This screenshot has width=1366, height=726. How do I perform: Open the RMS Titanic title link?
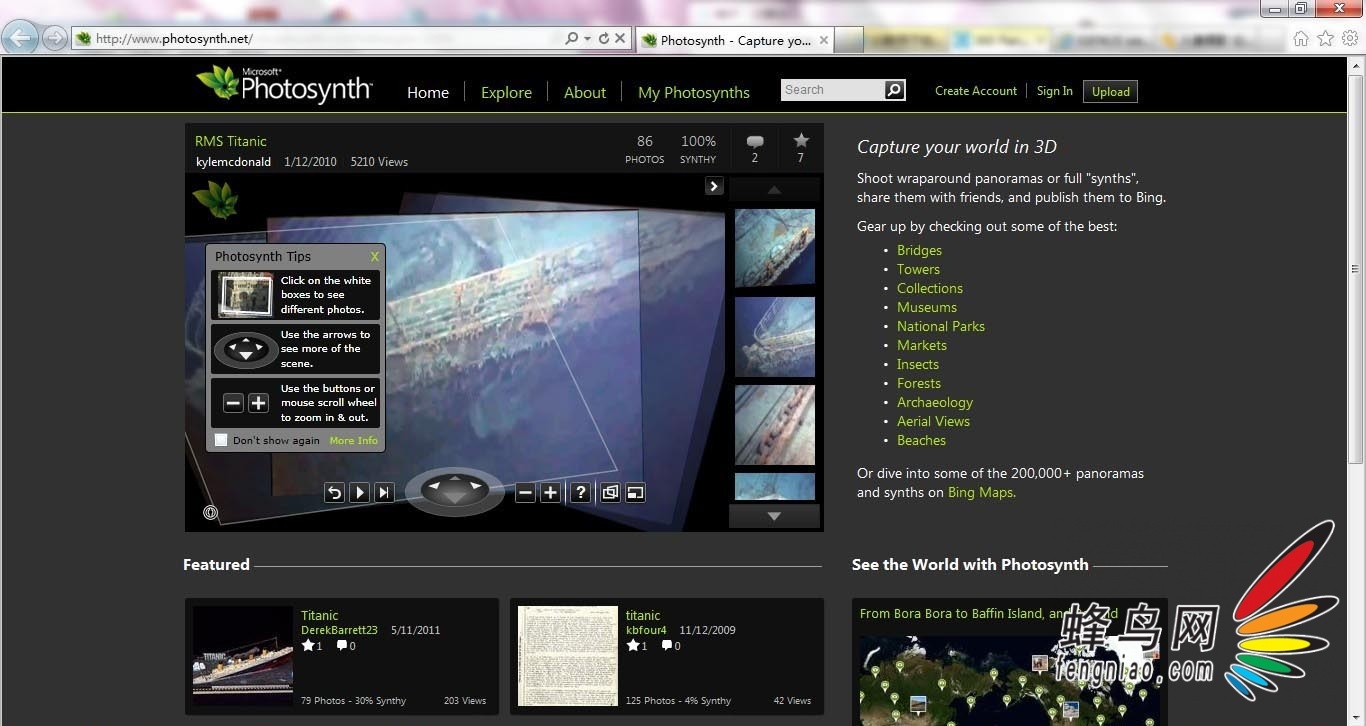click(x=231, y=141)
